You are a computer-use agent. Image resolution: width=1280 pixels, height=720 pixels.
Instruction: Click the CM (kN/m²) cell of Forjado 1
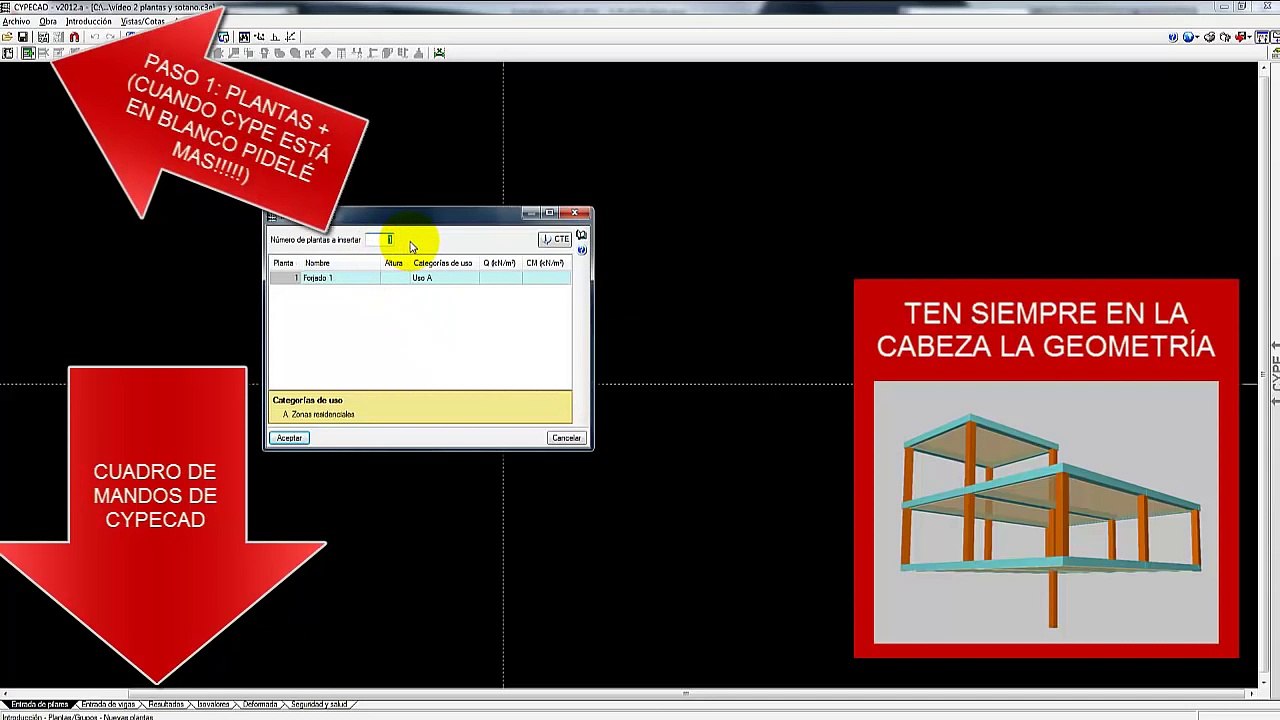[546, 278]
